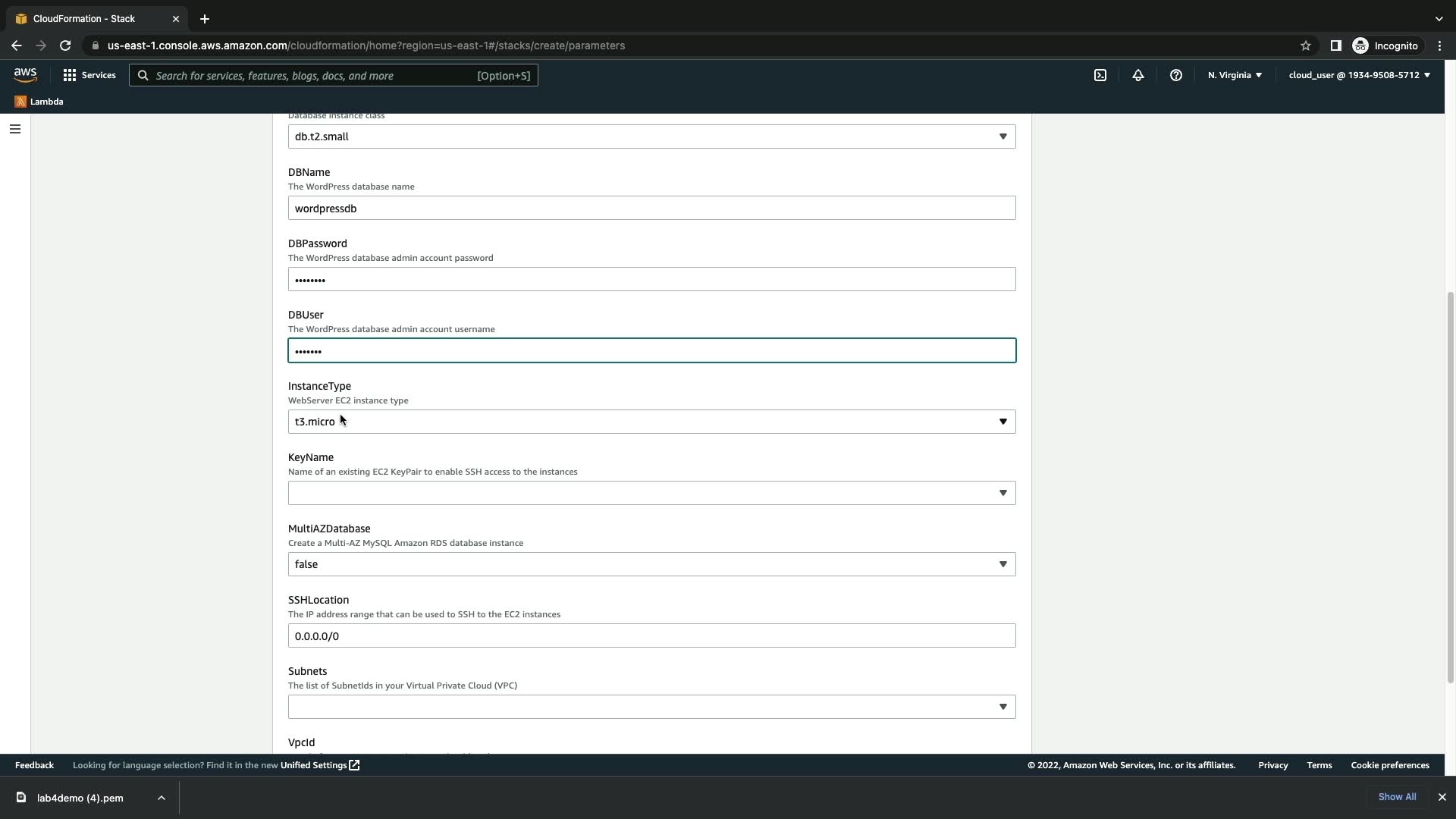Focus the DBName wordpressdb field
The height and width of the screenshot is (819, 1456).
point(651,209)
